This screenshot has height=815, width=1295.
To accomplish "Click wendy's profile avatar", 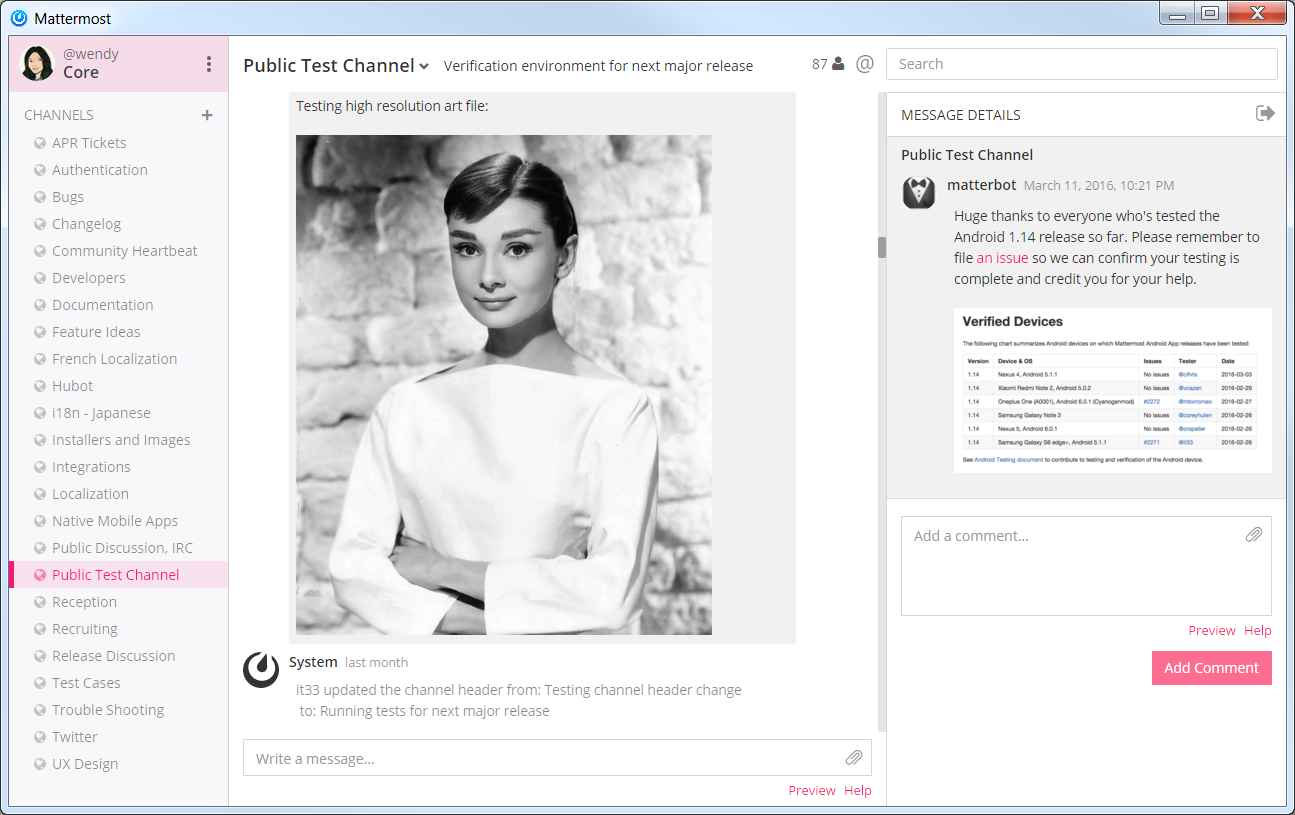I will point(38,64).
